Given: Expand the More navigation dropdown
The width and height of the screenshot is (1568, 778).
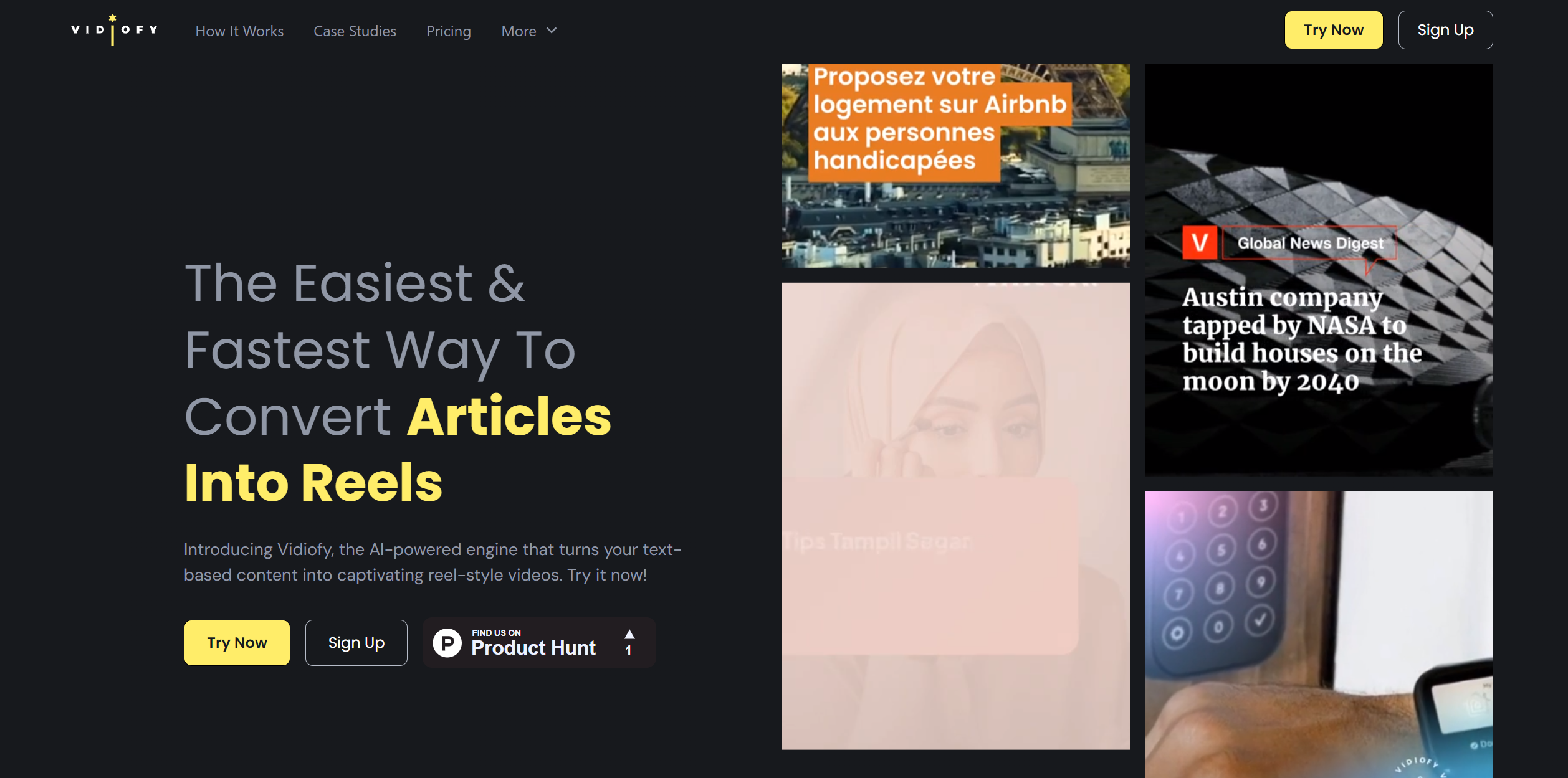Looking at the screenshot, I should 528,31.
